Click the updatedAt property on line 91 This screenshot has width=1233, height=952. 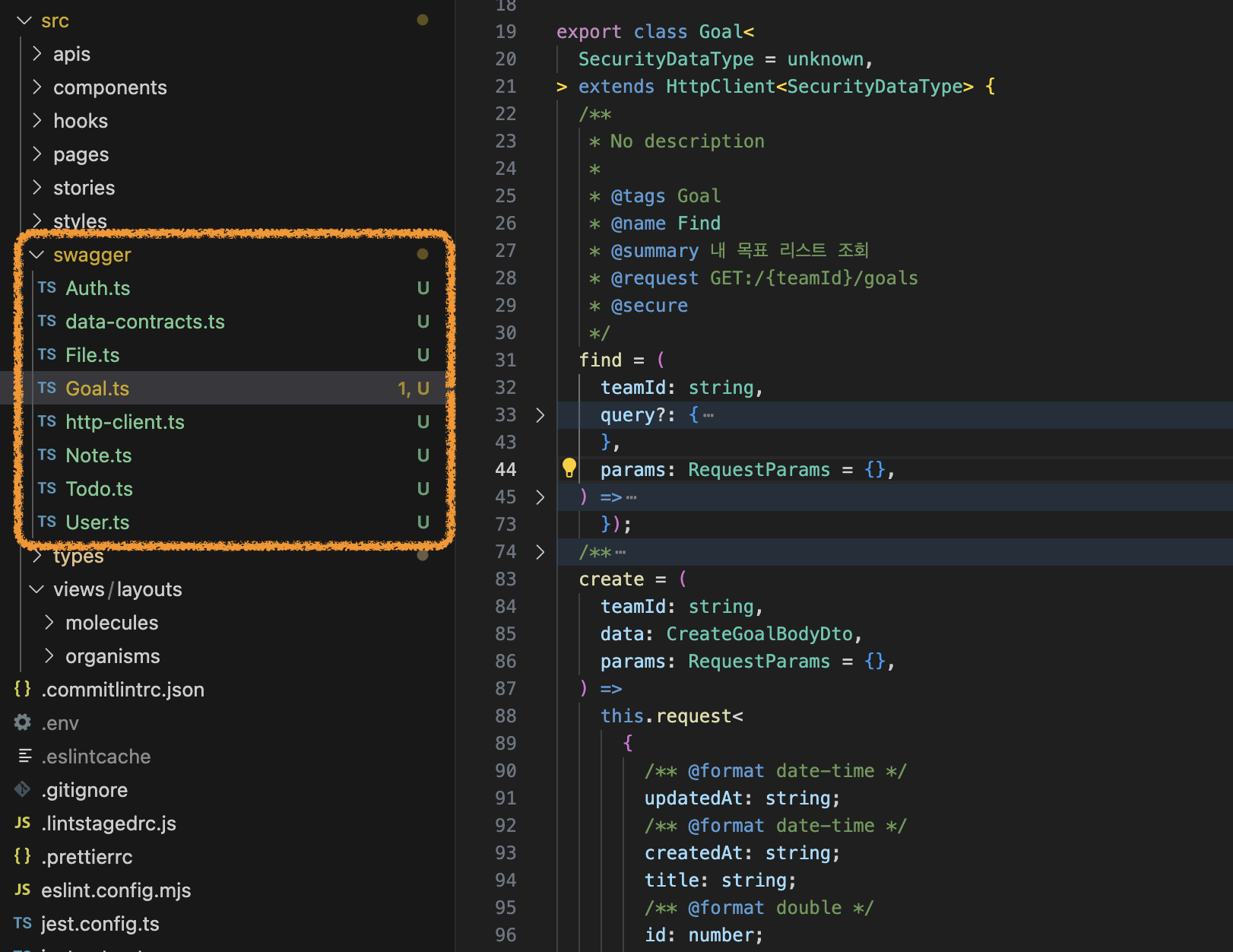[x=693, y=798]
